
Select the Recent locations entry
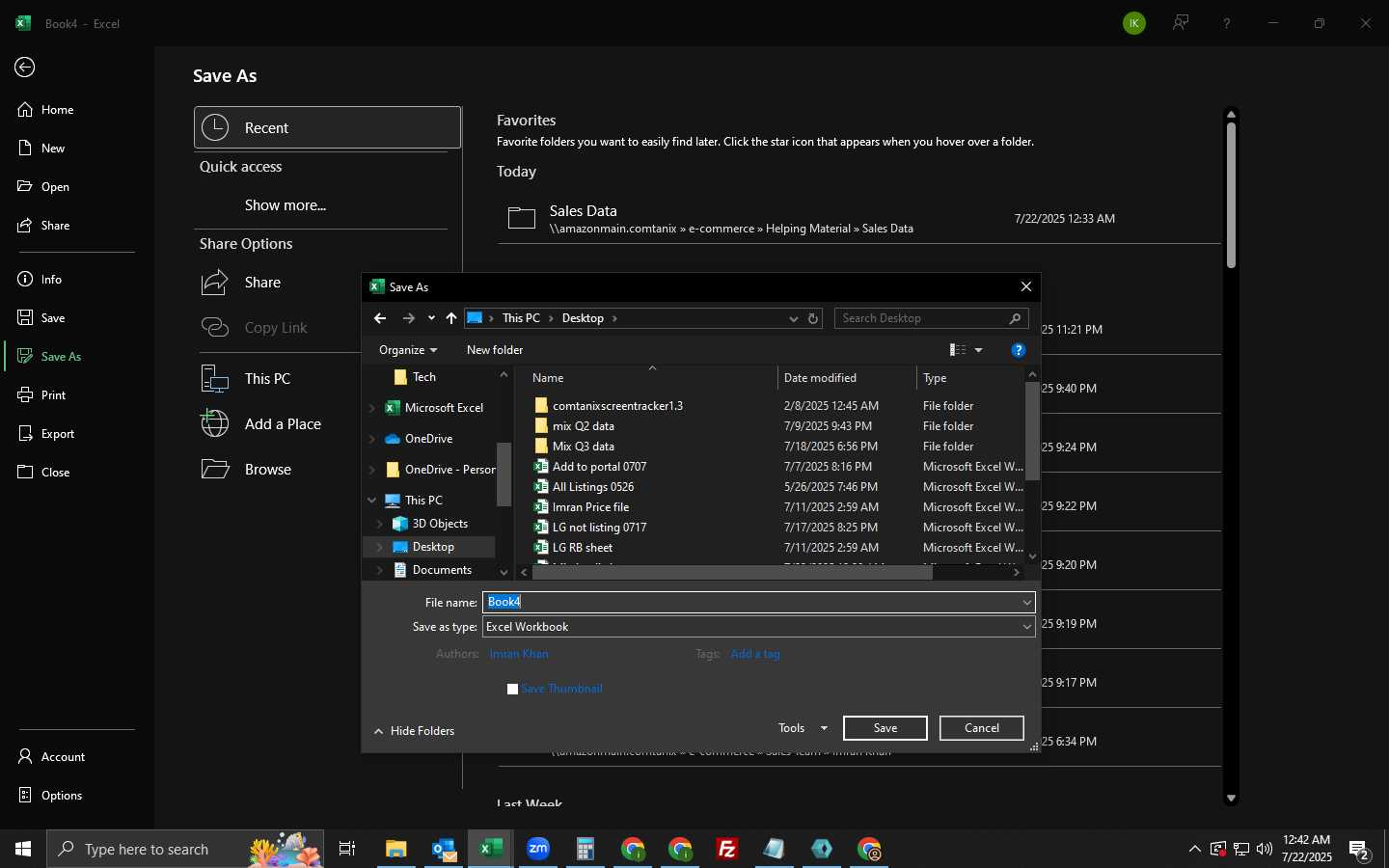[328, 127]
